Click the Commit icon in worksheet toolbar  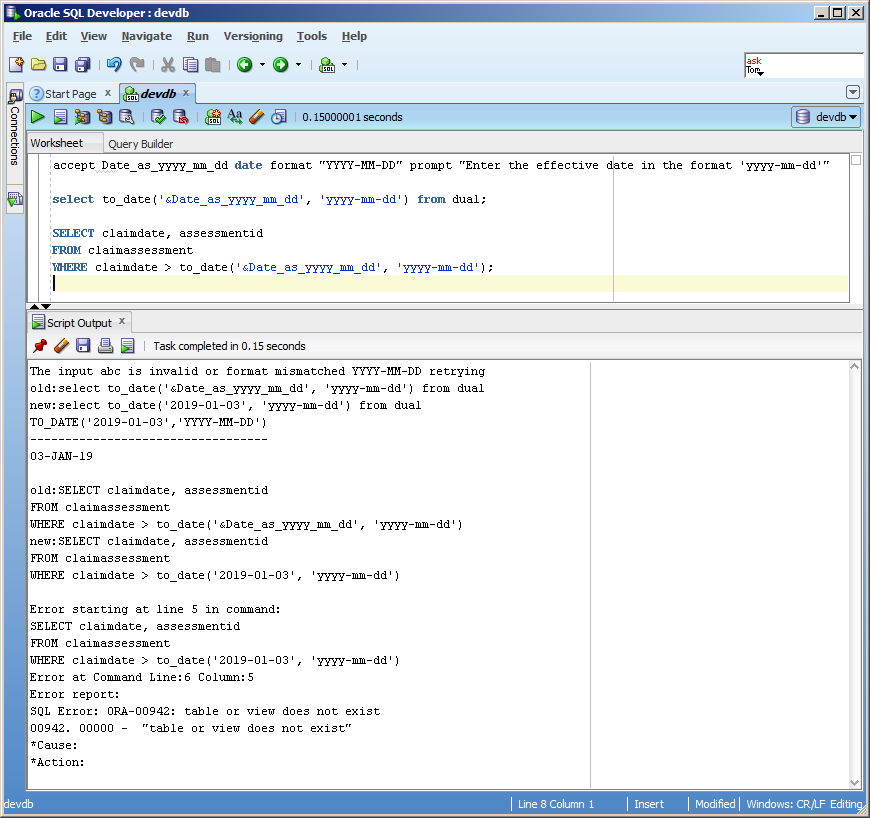pyautogui.click(x=158, y=117)
